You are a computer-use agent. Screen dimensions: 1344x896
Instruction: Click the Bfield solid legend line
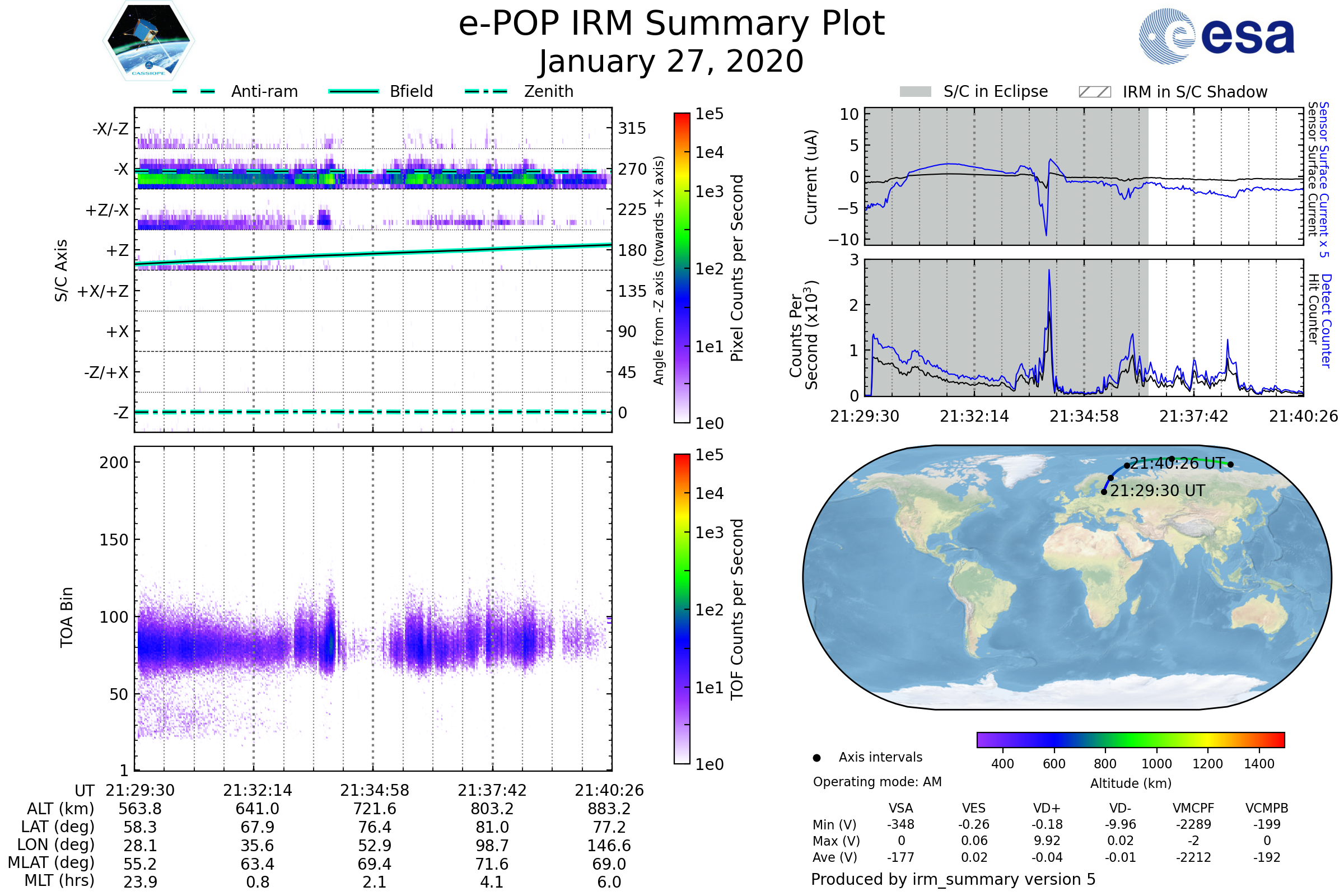pyautogui.click(x=354, y=91)
